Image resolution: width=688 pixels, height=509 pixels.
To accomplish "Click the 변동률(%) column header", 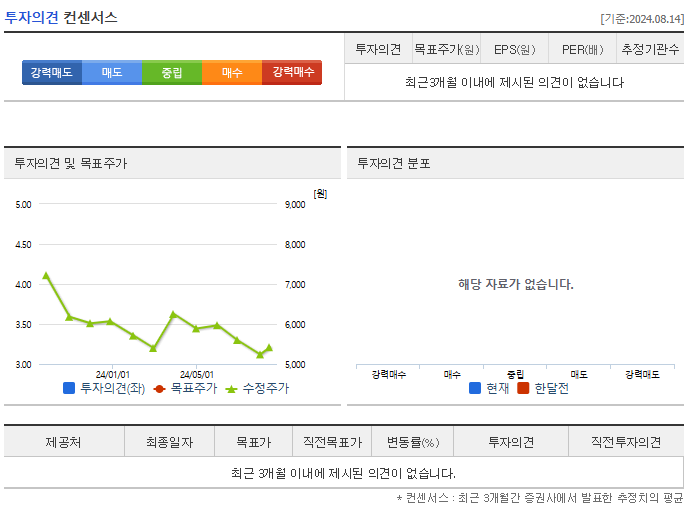I will [412, 442].
